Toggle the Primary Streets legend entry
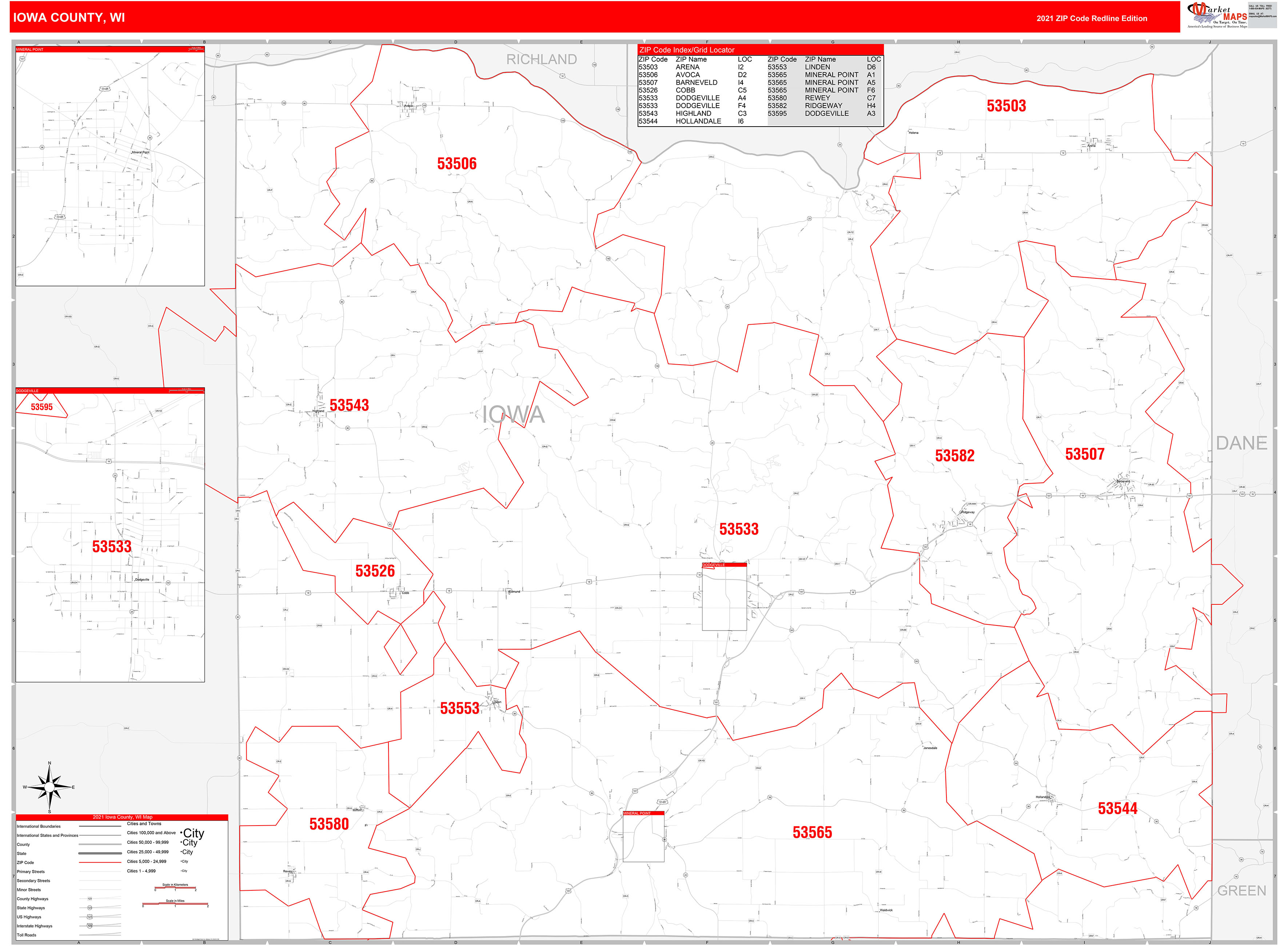This screenshot has width=1288, height=946. click(x=31, y=871)
